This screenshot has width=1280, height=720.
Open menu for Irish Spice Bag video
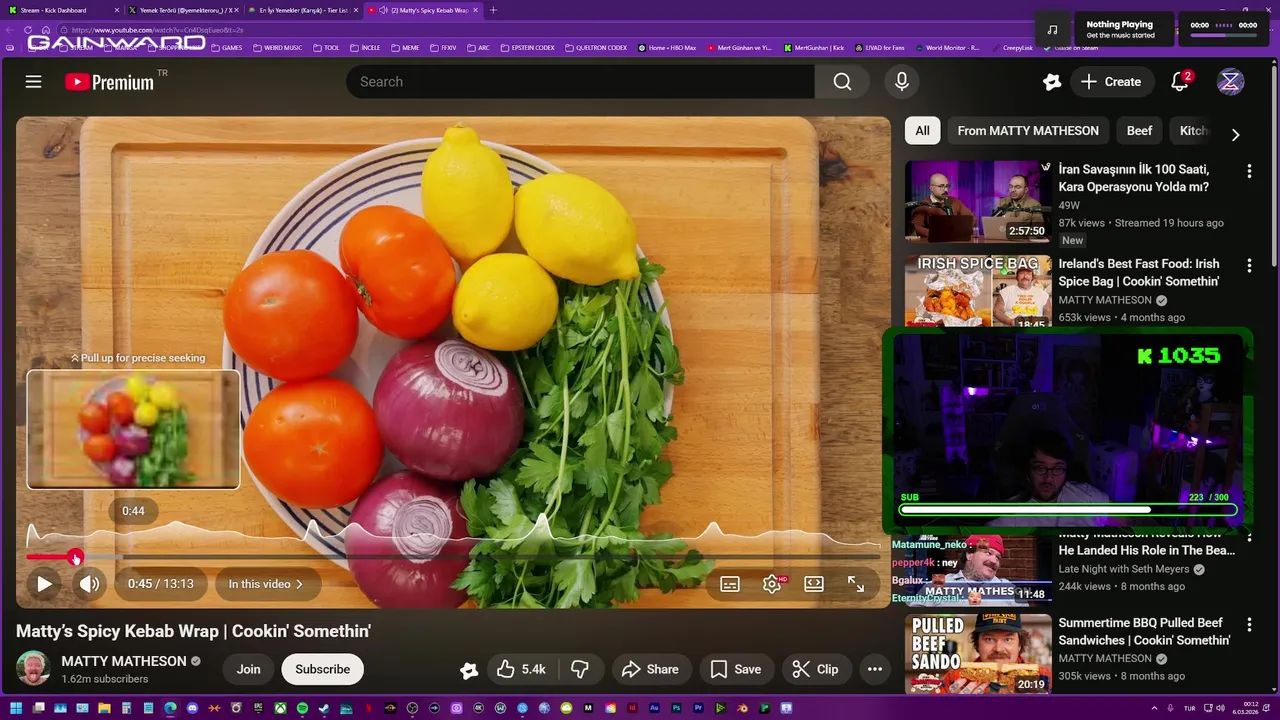tap(1248, 266)
